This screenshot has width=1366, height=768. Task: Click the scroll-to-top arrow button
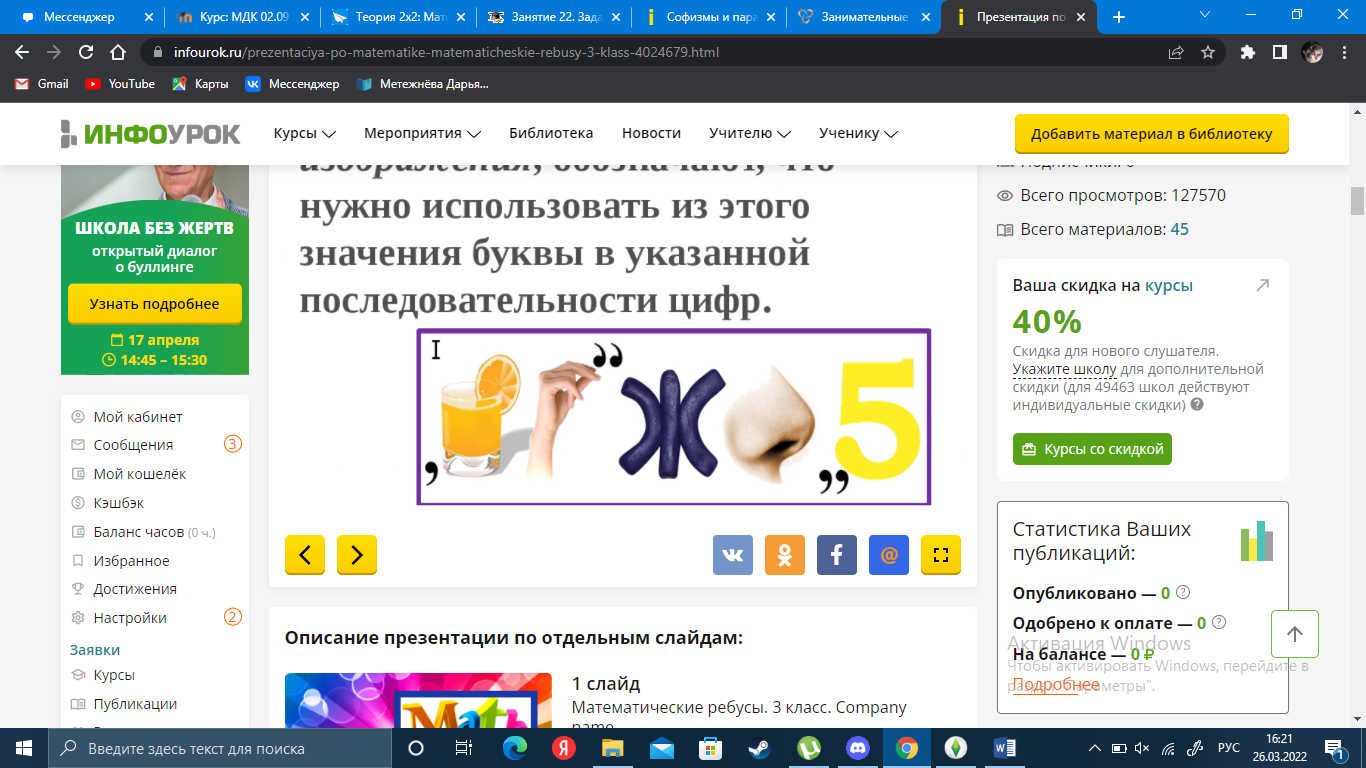point(1295,634)
